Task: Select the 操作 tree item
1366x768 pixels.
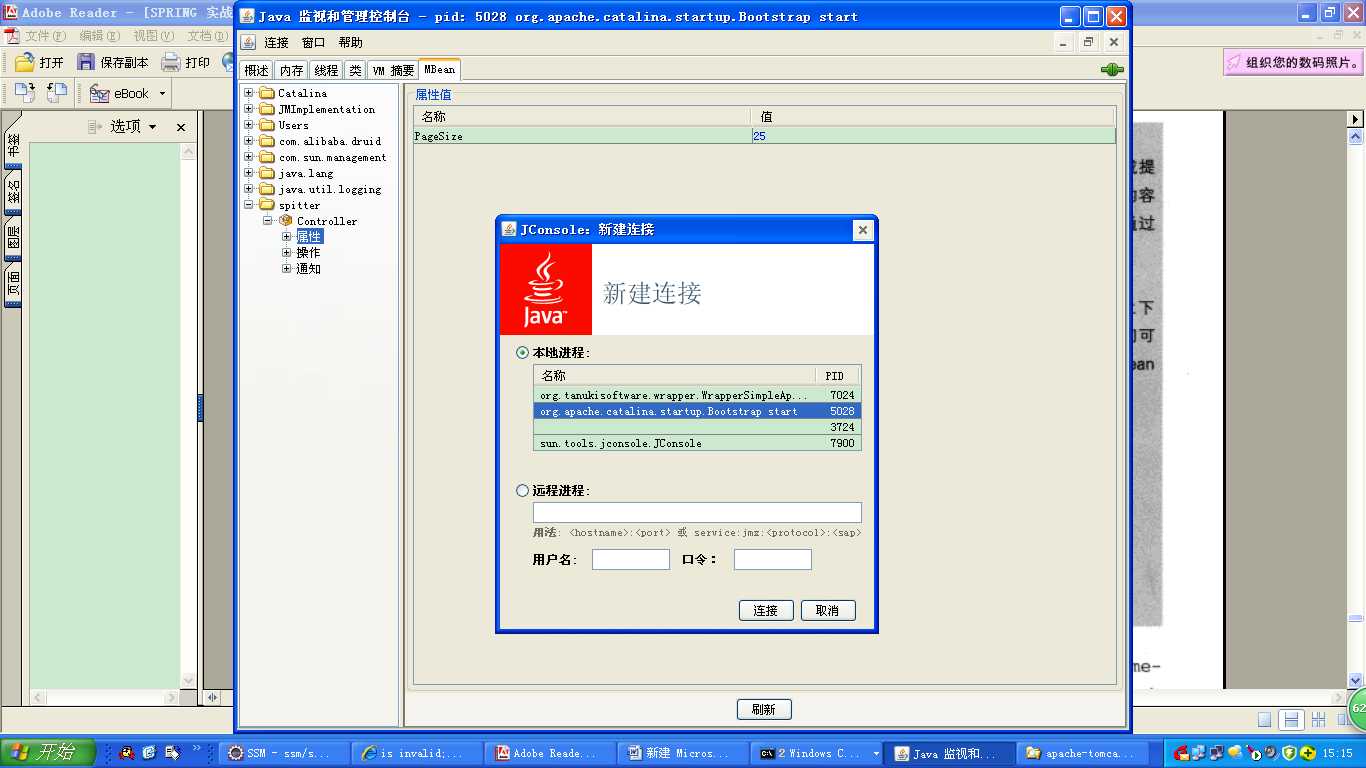Action: click(308, 253)
